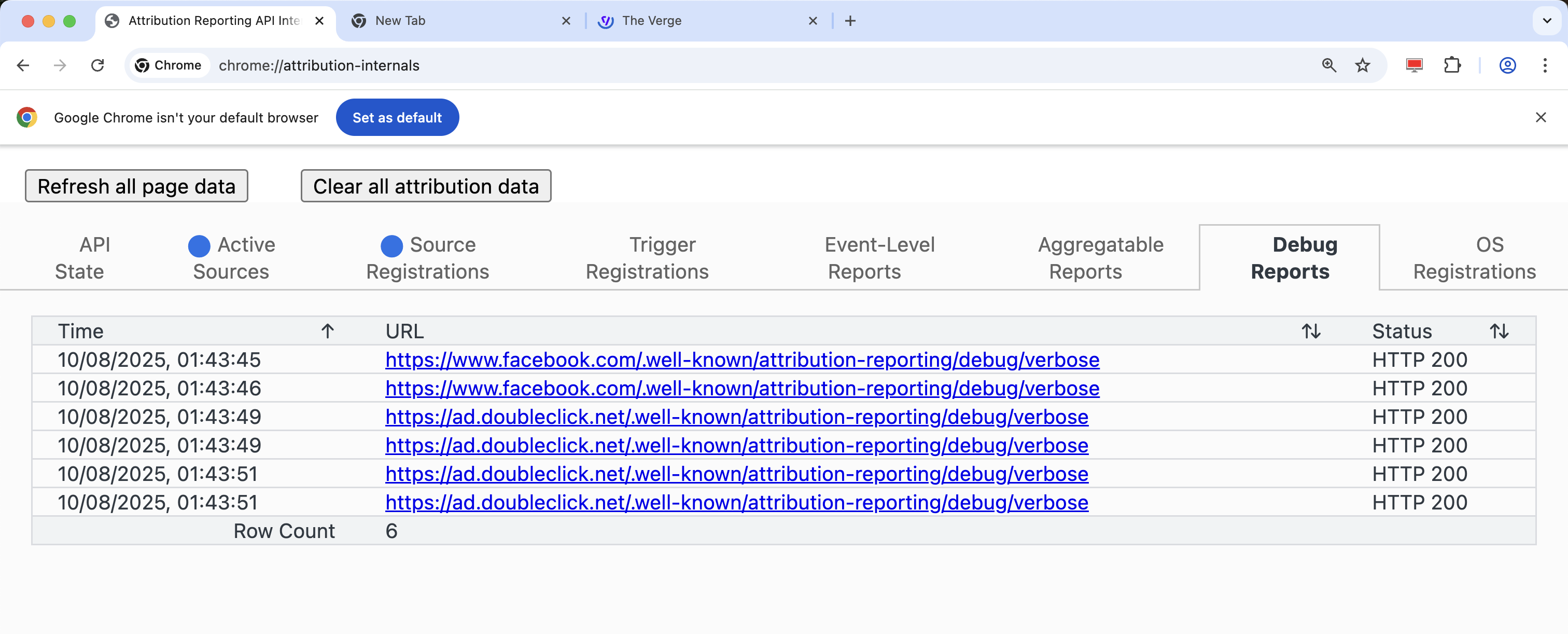Click the Clear all attribution data button
The height and width of the screenshot is (634, 1568).
(x=425, y=186)
